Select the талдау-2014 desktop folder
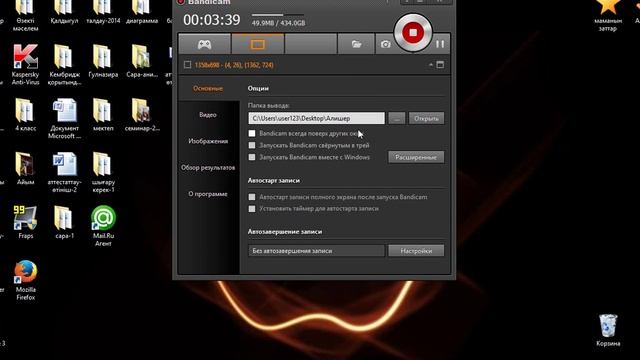This screenshot has width=640, height=360. point(103,12)
